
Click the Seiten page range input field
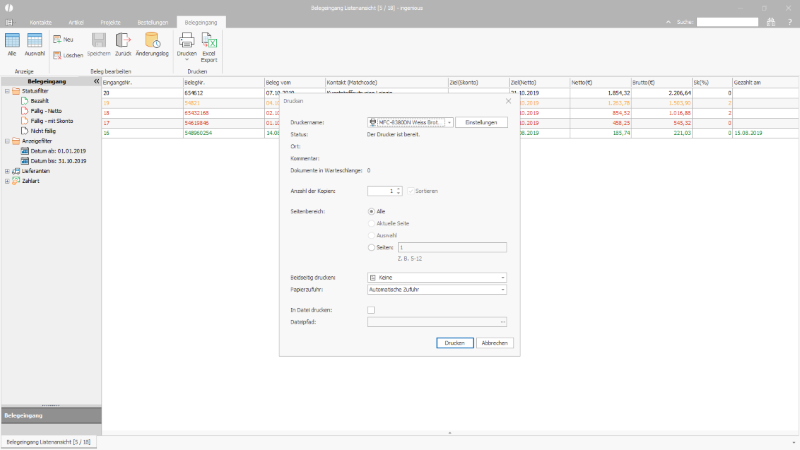pyautogui.click(x=452, y=247)
